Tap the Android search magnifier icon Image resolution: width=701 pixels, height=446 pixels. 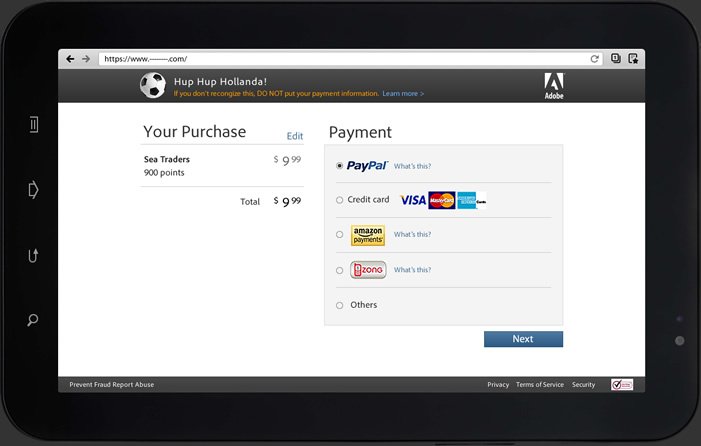pos(33,320)
